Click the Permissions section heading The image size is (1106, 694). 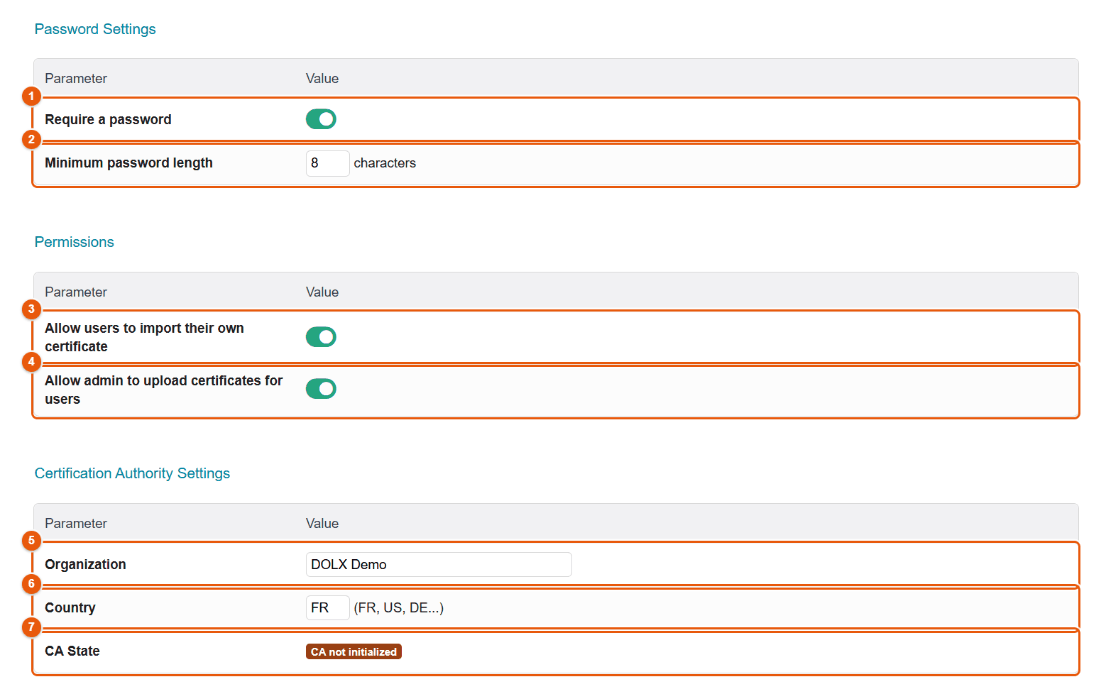74,242
